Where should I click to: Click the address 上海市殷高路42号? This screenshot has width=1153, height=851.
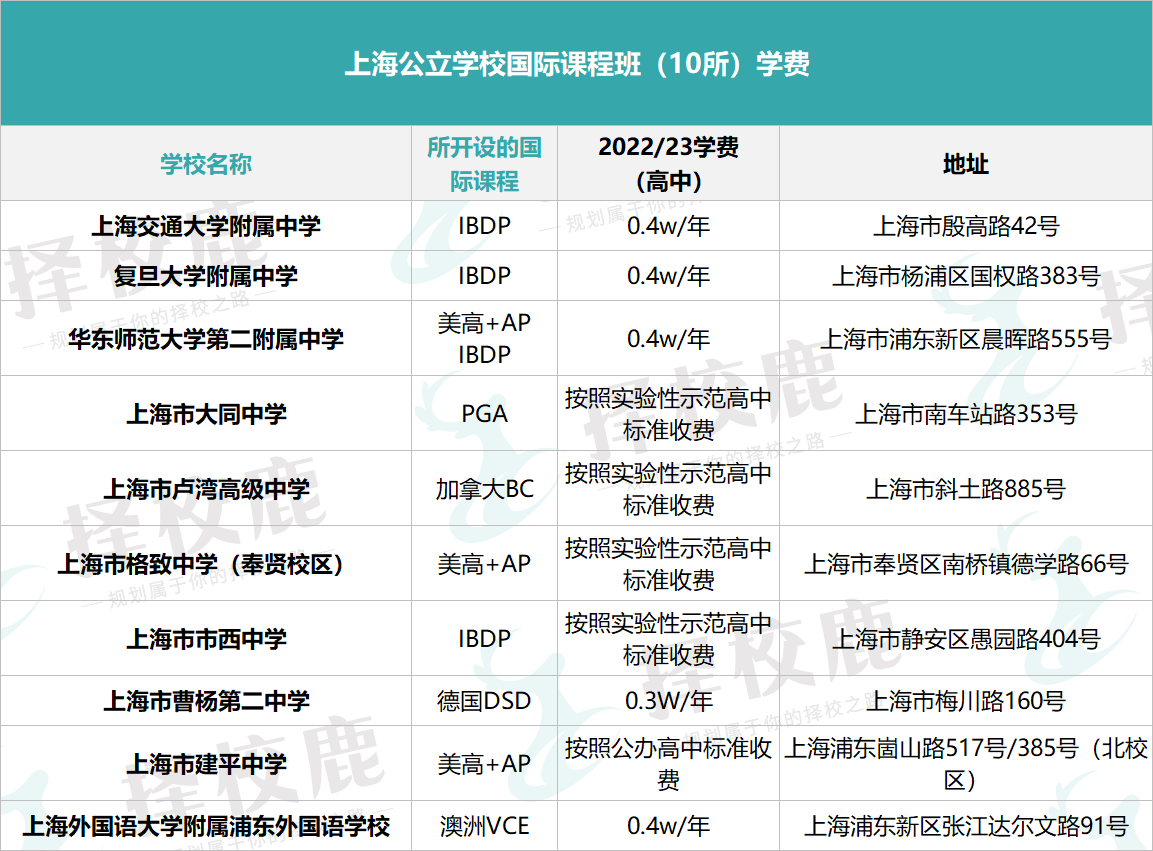click(x=965, y=226)
